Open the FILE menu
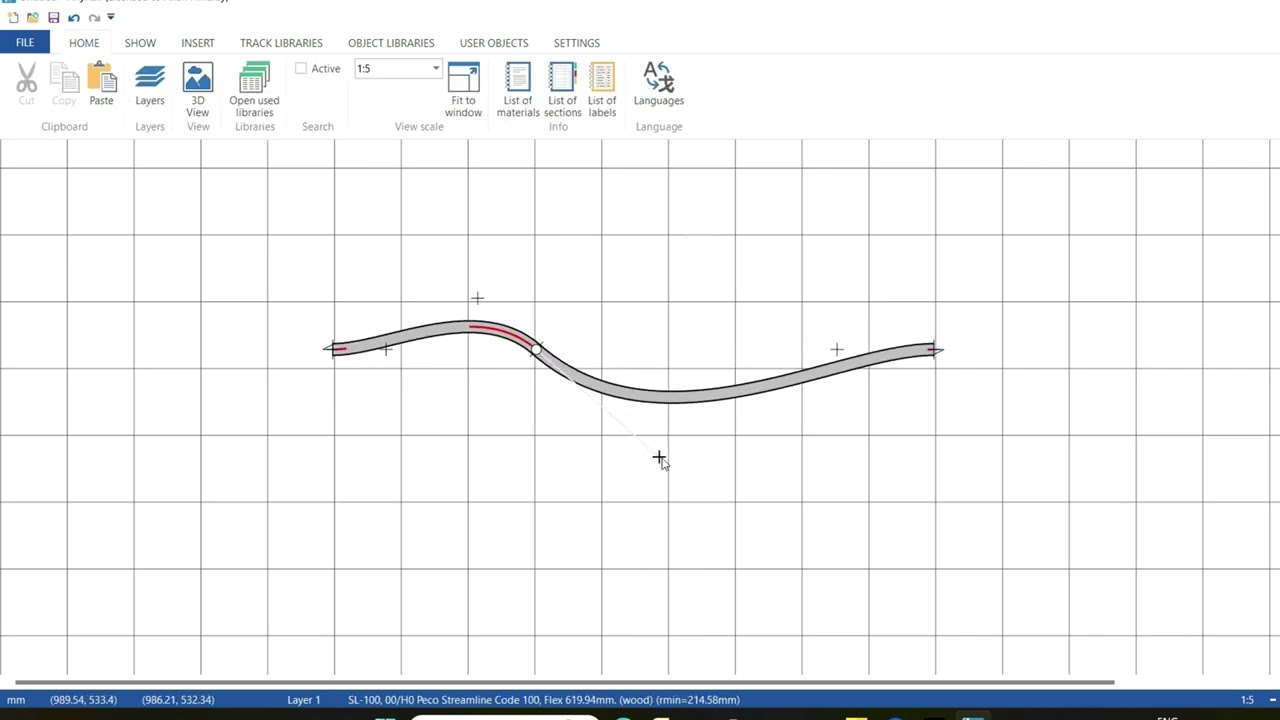This screenshot has height=720, width=1280. (25, 43)
